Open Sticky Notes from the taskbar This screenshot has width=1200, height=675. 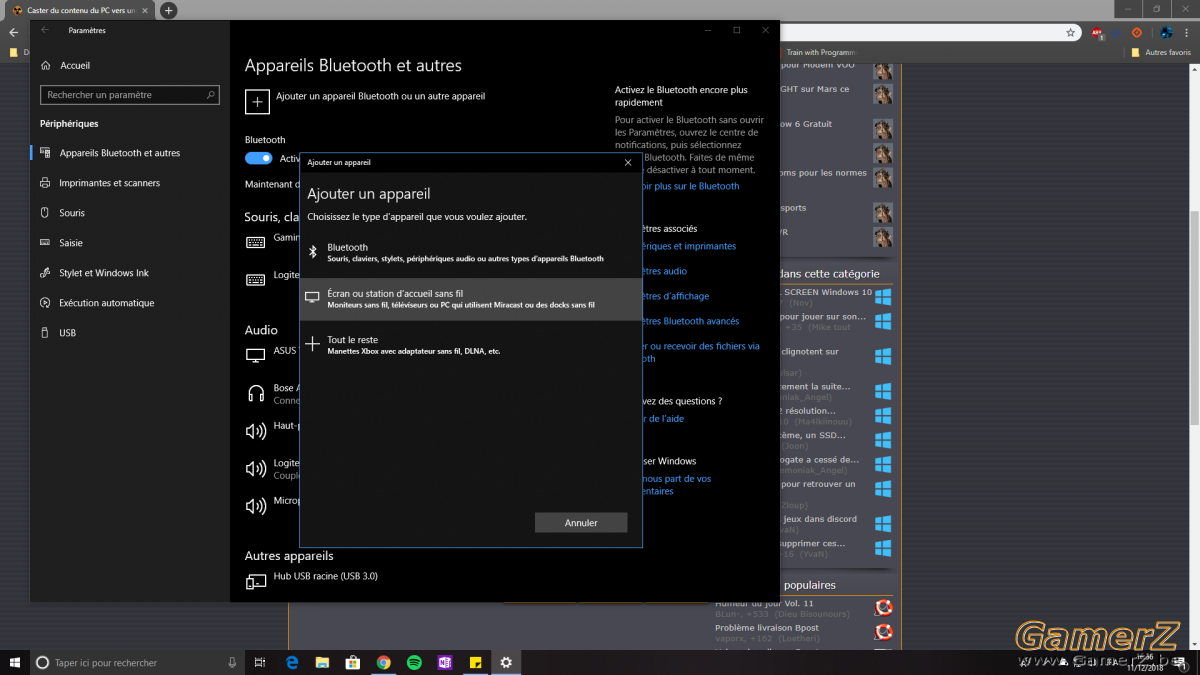[476, 662]
